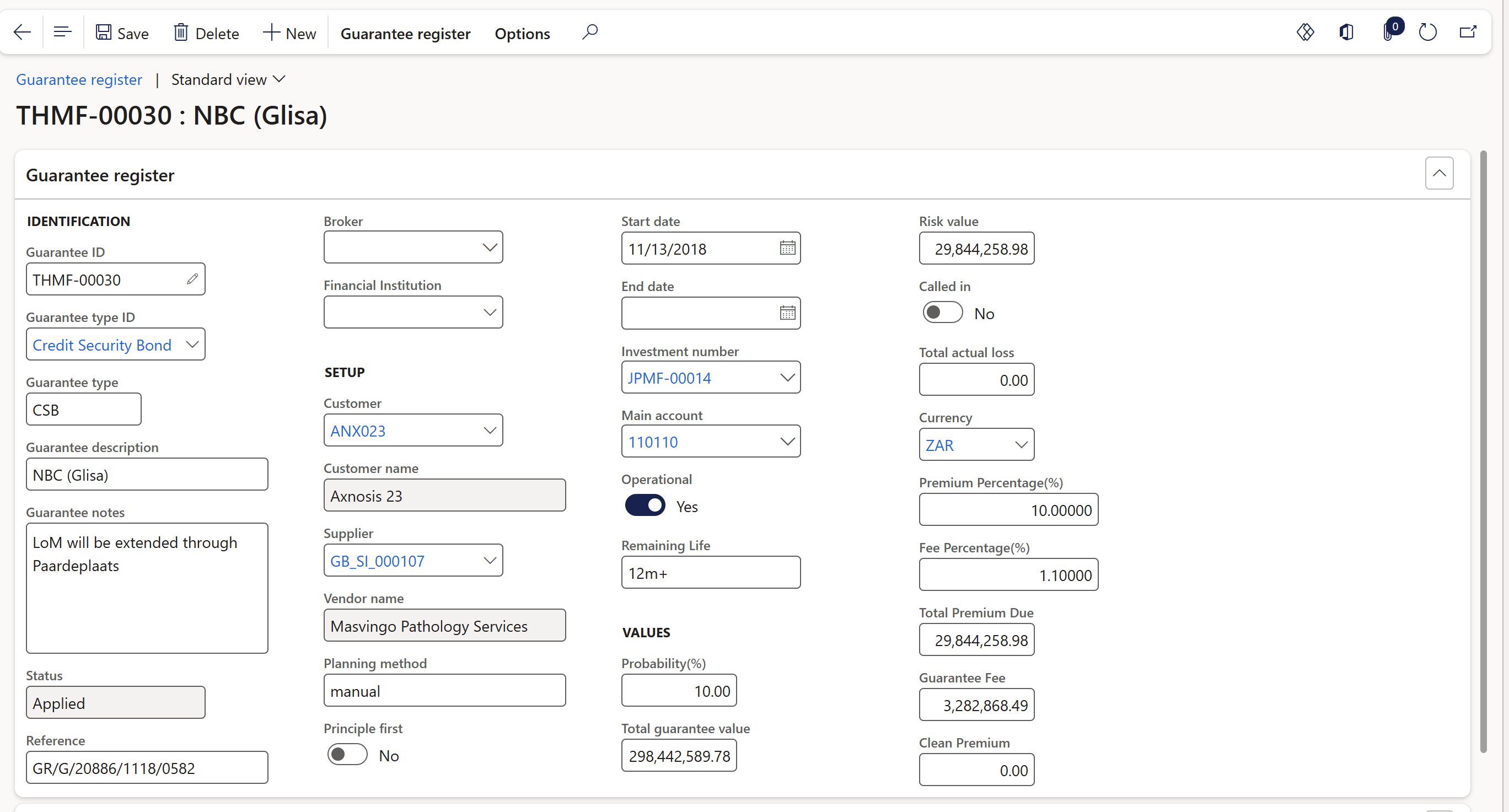Open the End date calendar picker
The height and width of the screenshot is (812, 1509).
pyautogui.click(x=787, y=314)
